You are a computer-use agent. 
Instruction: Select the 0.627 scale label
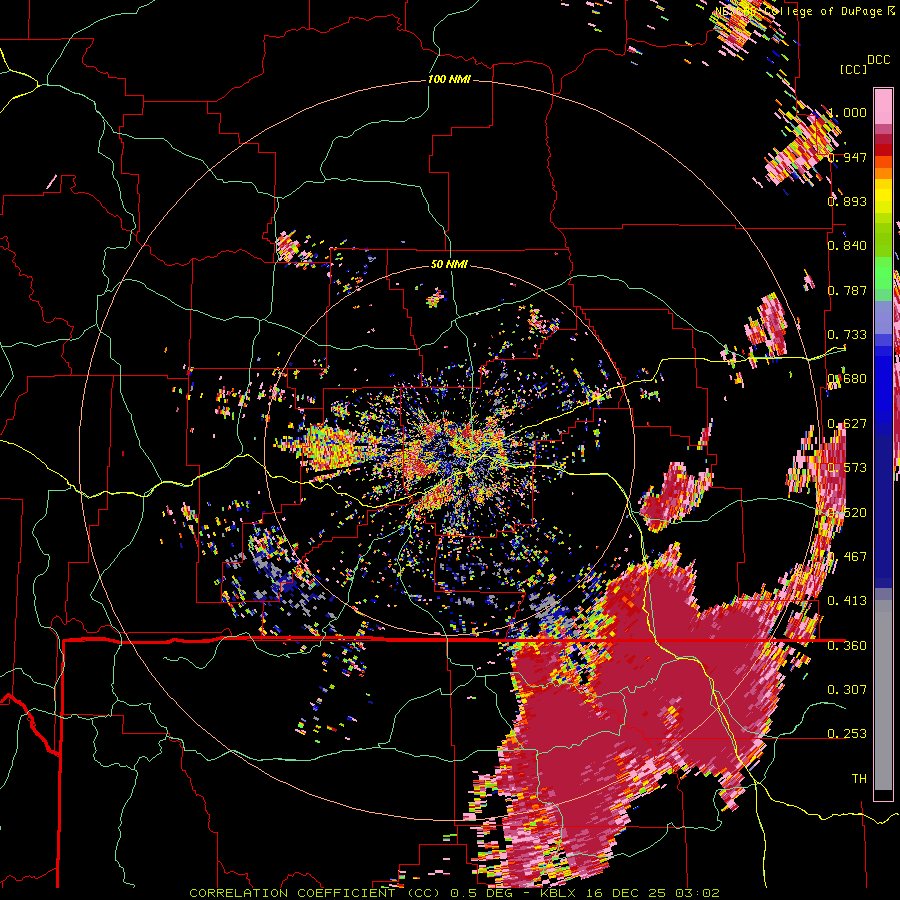click(x=847, y=423)
